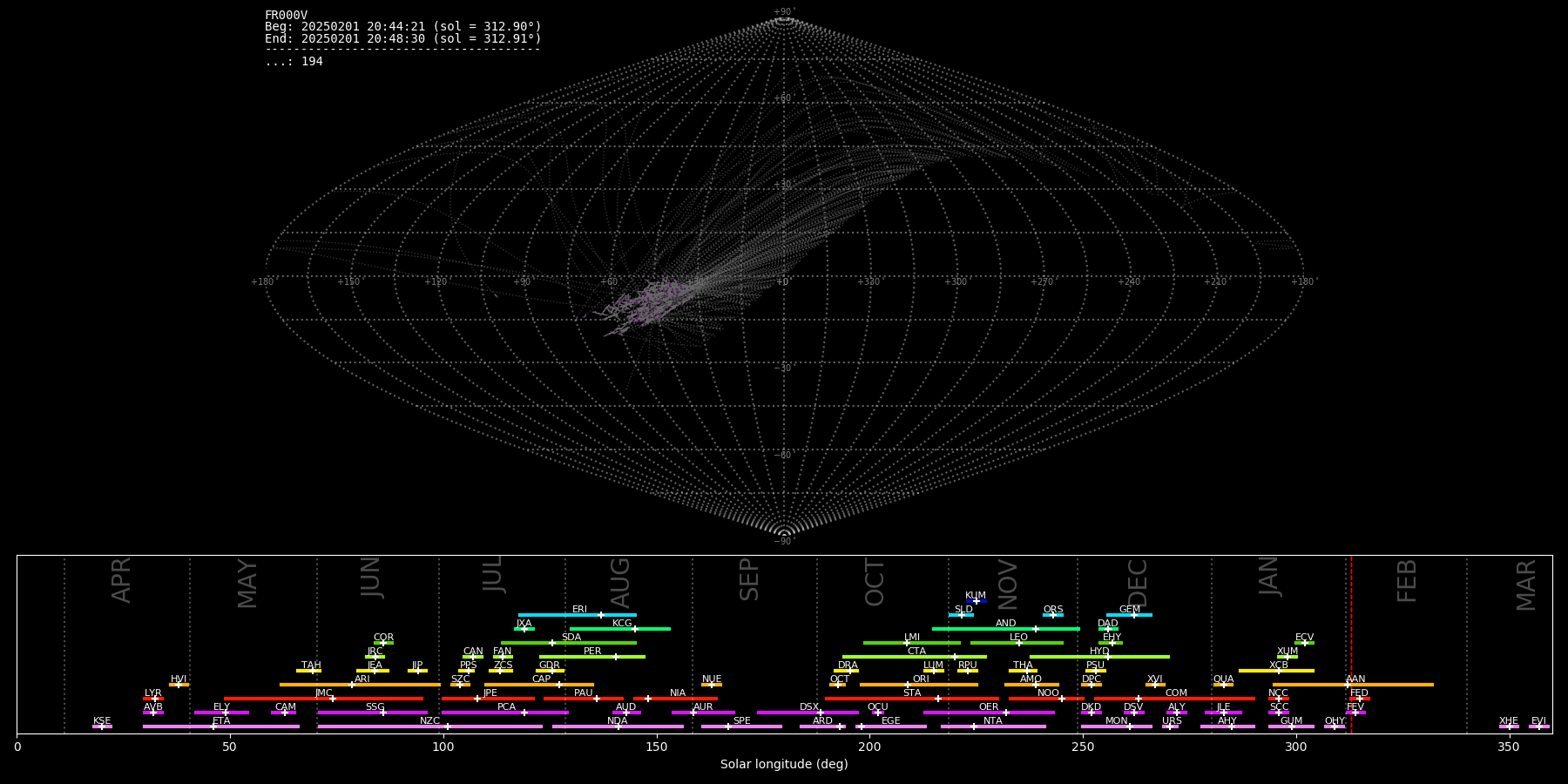Click the magenta PCA activity bar

tap(505, 713)
